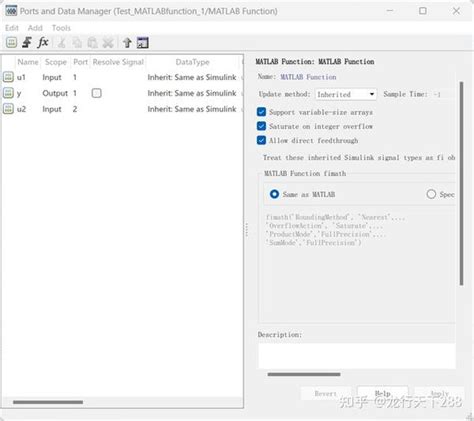Uncheck Saturate on integer overflow
This screenshot has width=474, height=421.
coord(261,126)
